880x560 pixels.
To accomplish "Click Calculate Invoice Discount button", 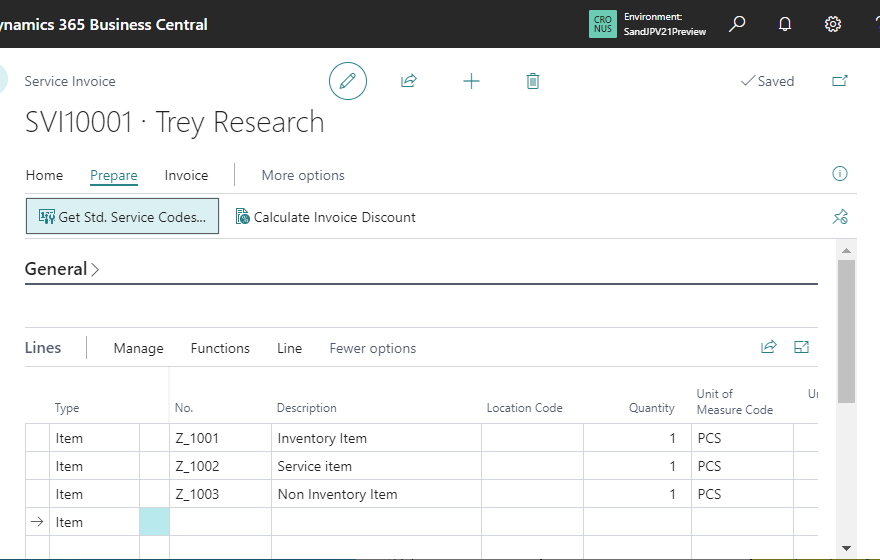I will point(326,217).
